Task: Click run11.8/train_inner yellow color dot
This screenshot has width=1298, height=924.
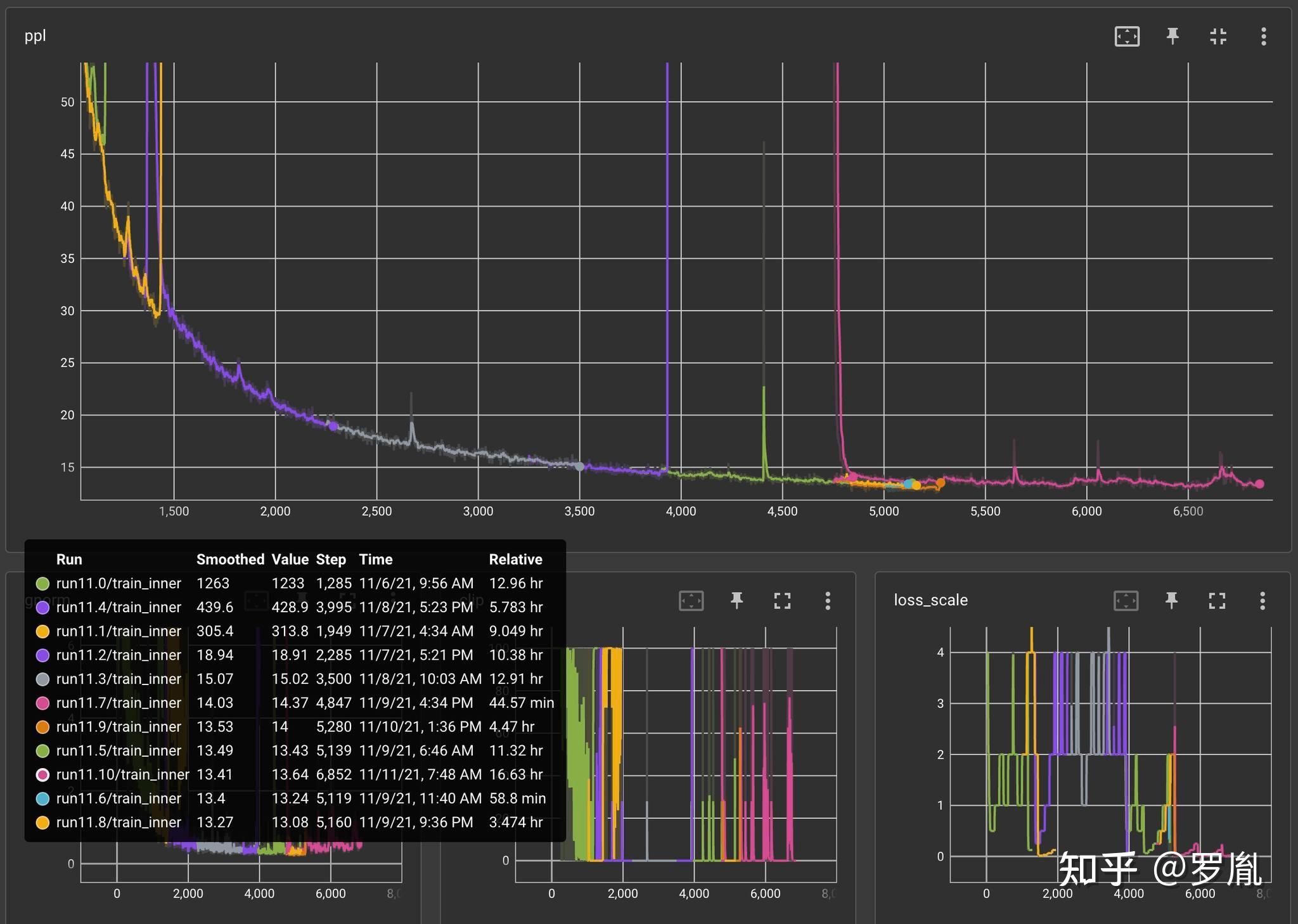Action: 42,823
